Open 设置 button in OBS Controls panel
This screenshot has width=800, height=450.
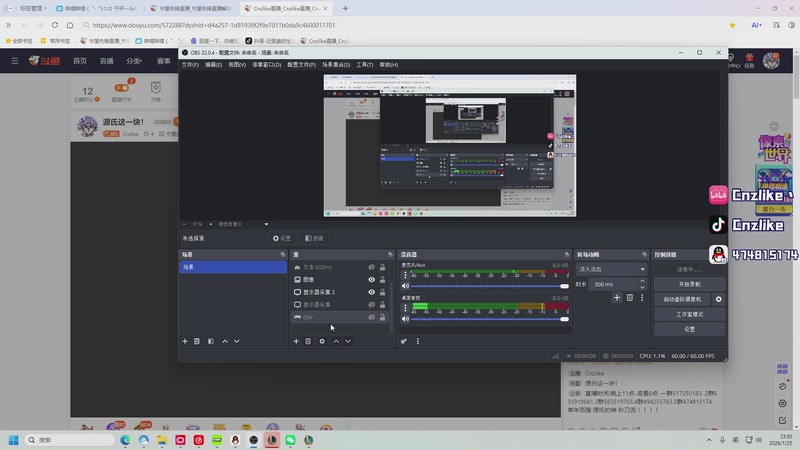689,330
